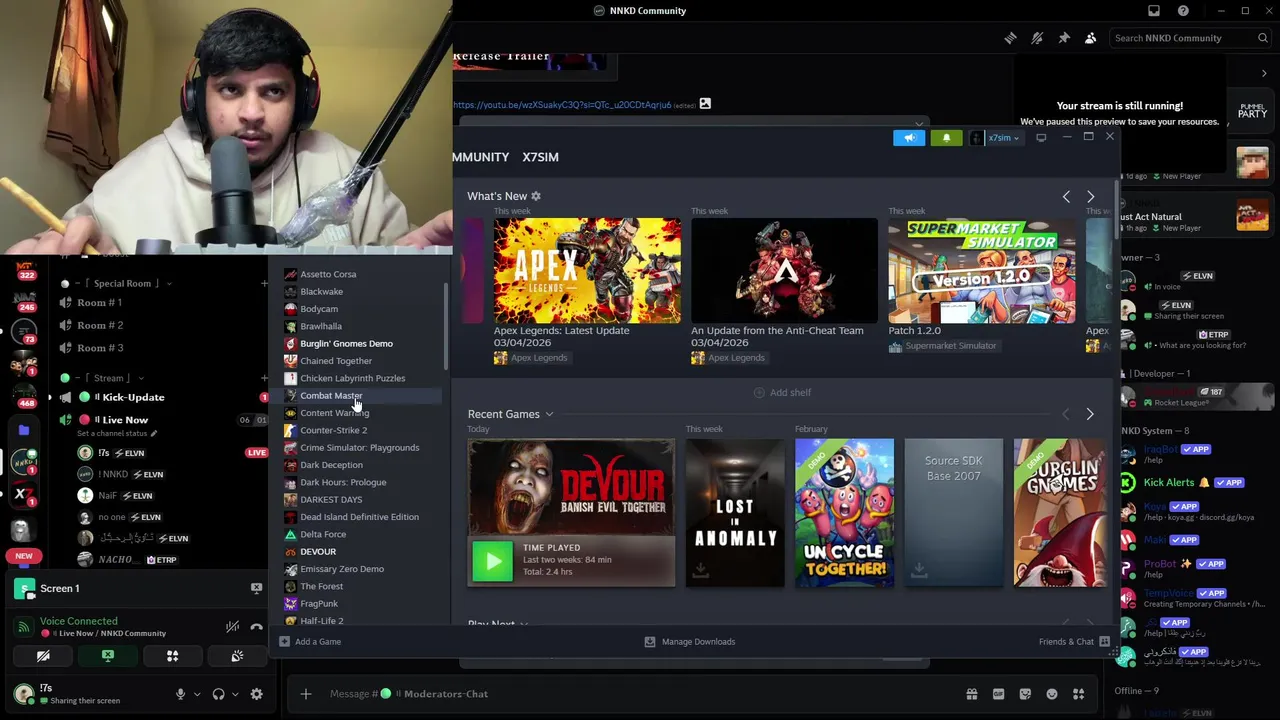Click Steam blue announcements megaphone button

[909, 138]
